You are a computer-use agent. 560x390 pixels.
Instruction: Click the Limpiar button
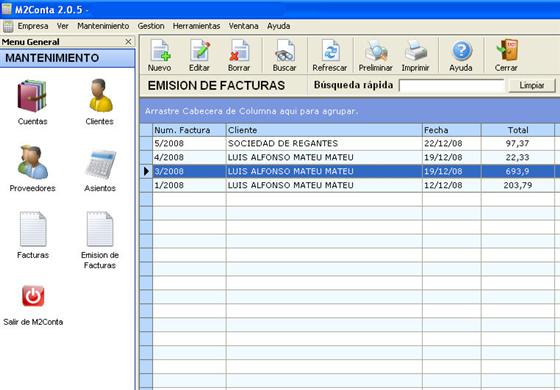tap(532, 85)
